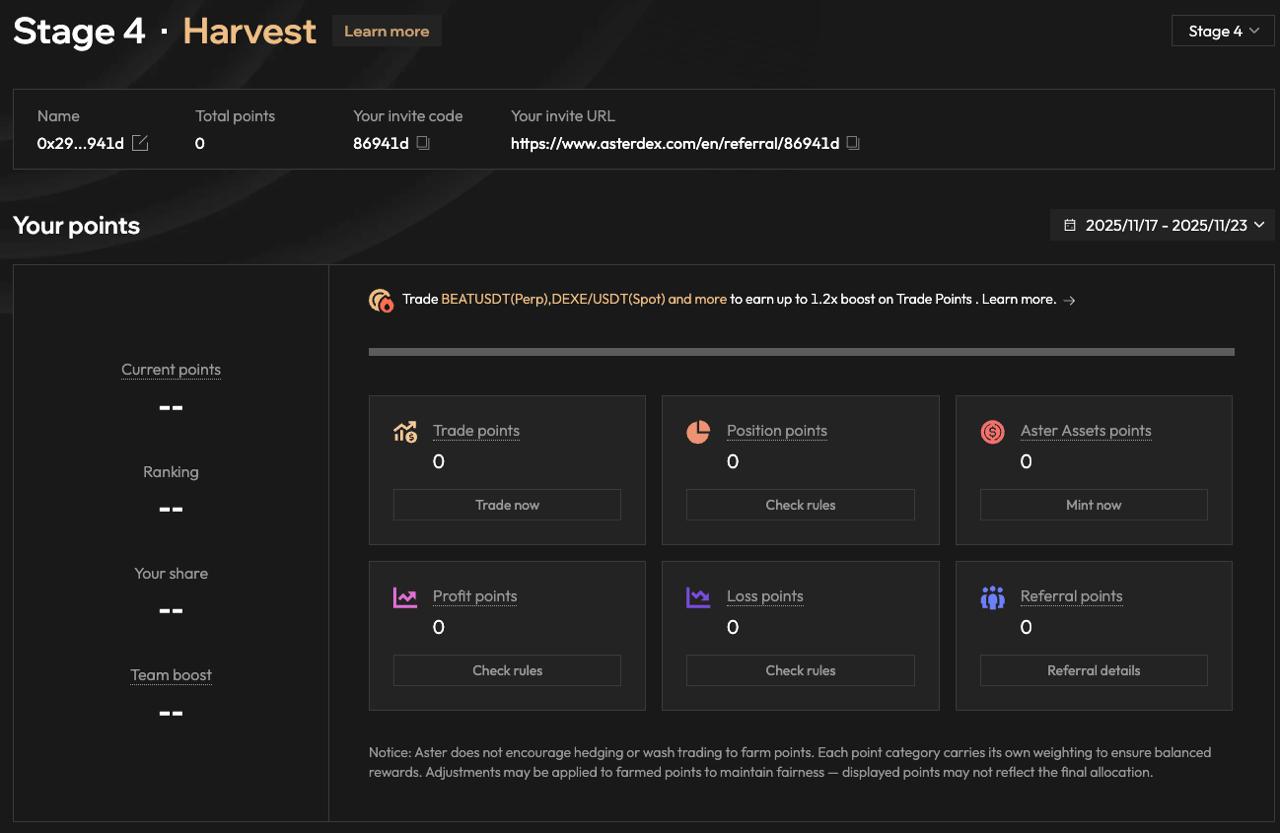Viewport: 1280px width, 833px height.
Task: Click the Referral points people icon
Action: 992,598
